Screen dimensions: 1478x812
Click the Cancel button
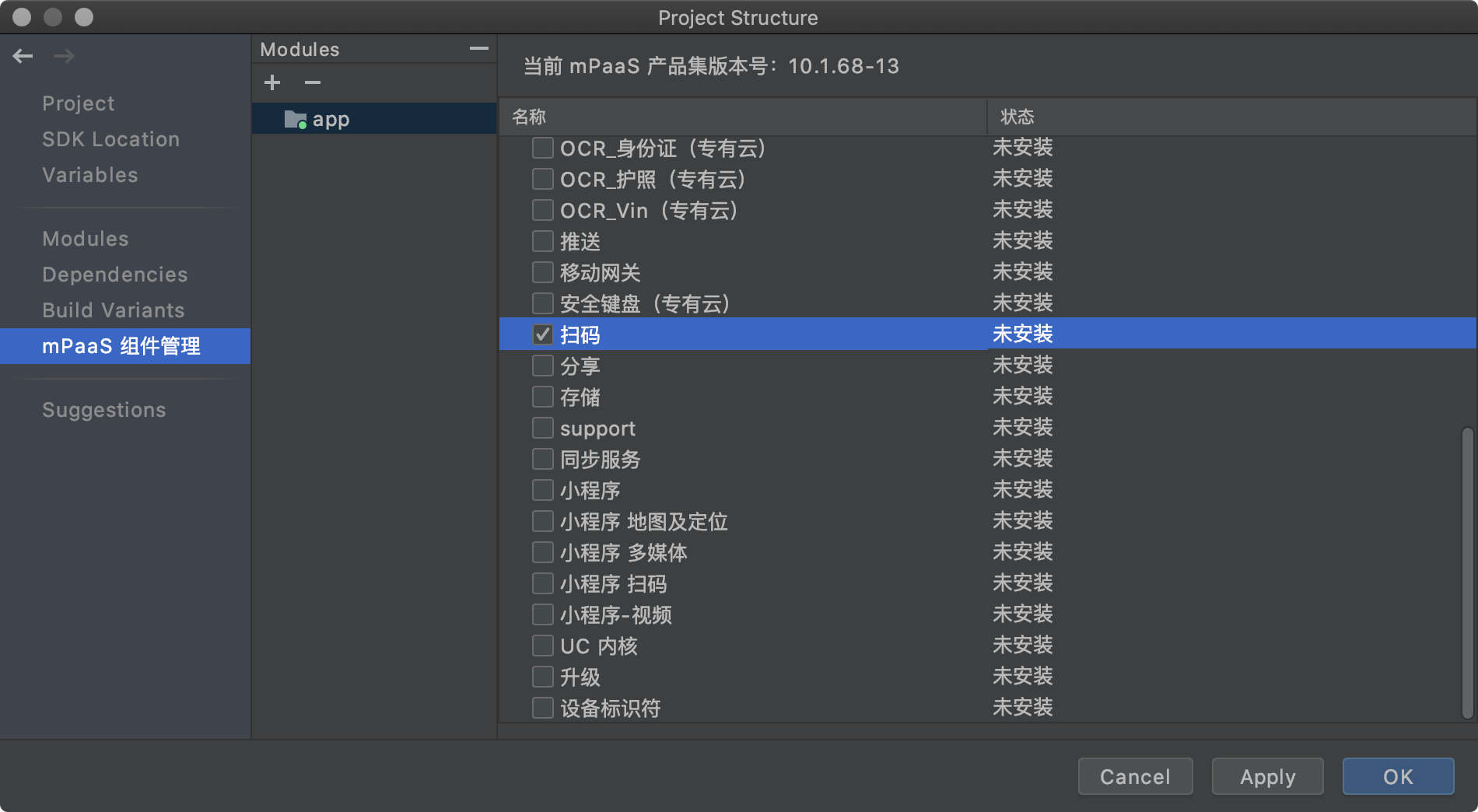[1135, 776]
